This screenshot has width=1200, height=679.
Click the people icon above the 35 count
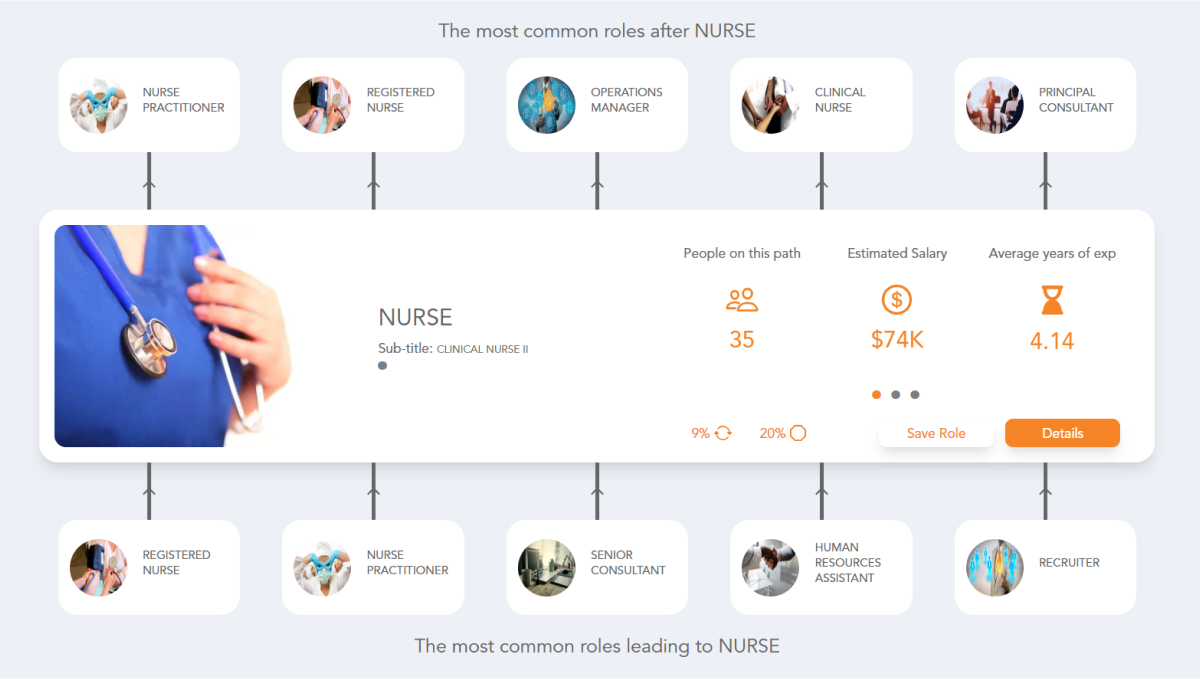(742, 299)
